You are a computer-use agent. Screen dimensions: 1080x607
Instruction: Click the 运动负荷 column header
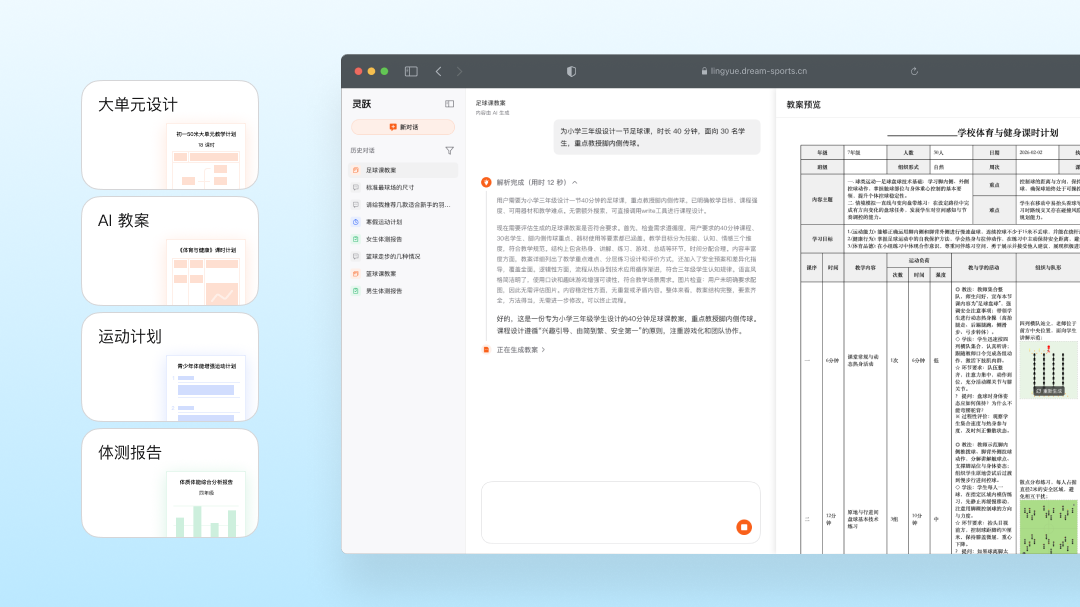pos(919,260)
